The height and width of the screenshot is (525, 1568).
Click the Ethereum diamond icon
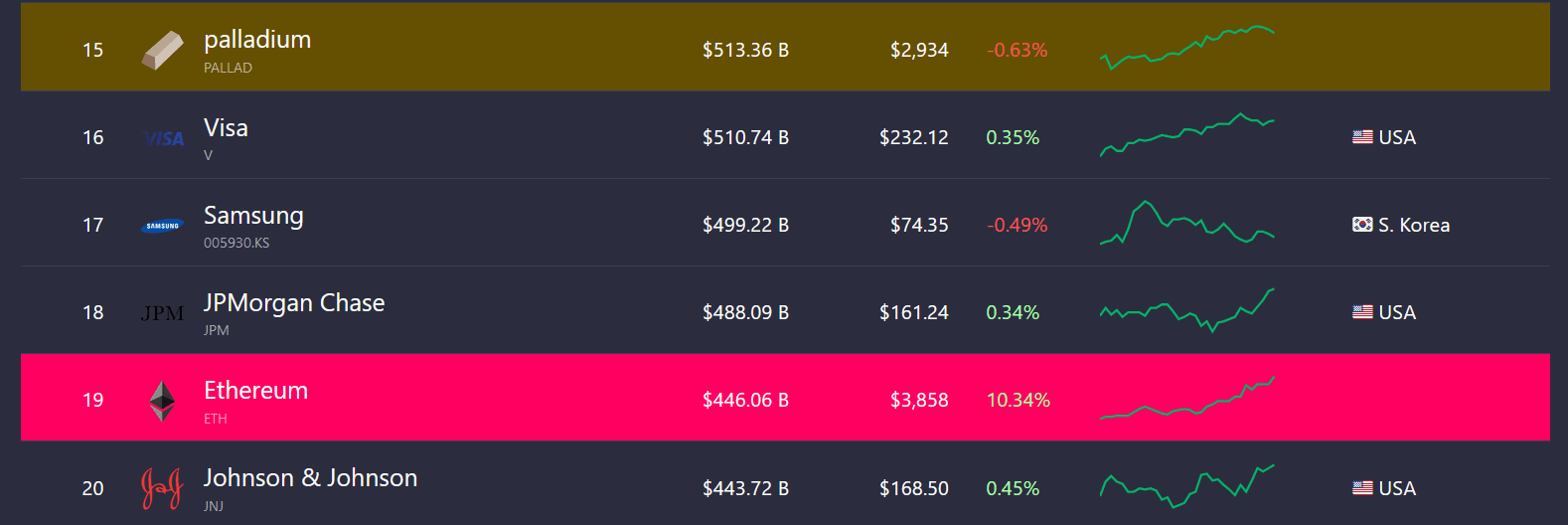coord(162,401)
